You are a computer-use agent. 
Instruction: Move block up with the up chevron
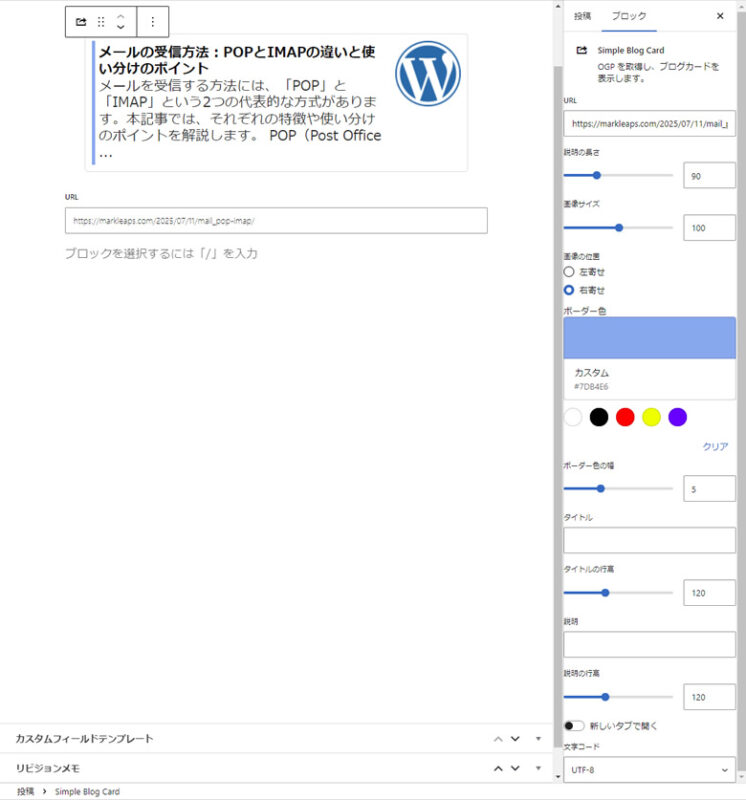[x=121, y=15]
